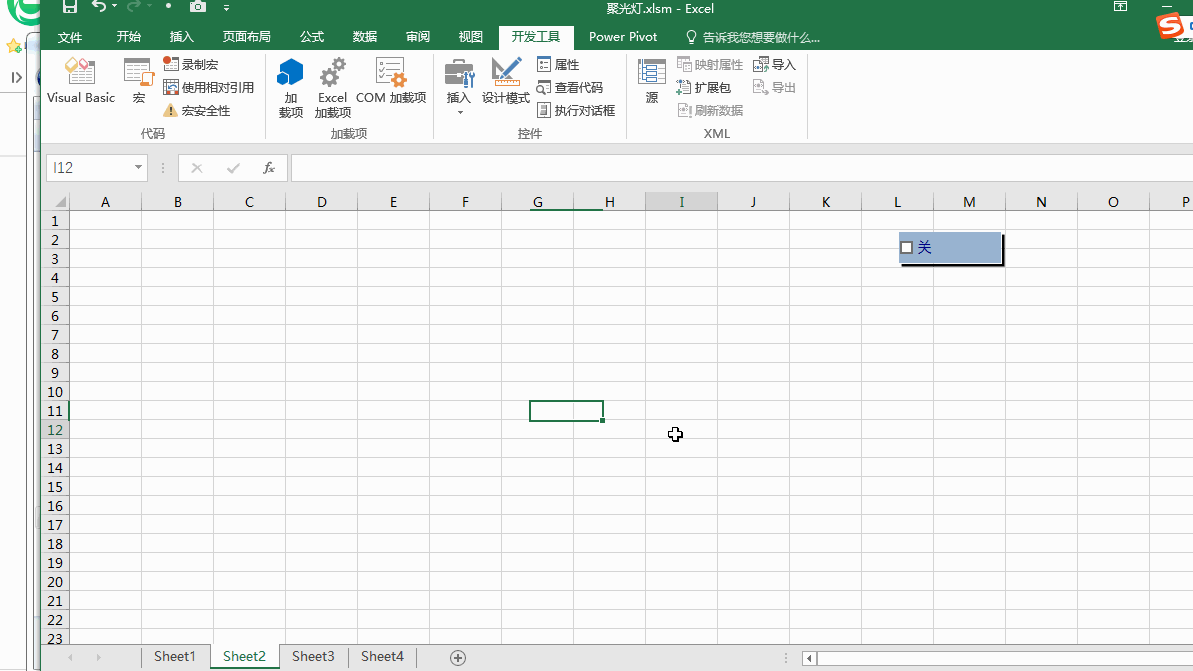This screenshot has width=1193, height=671.
Task: Open control Properties (属性)
Action: (x=558, y=65)
